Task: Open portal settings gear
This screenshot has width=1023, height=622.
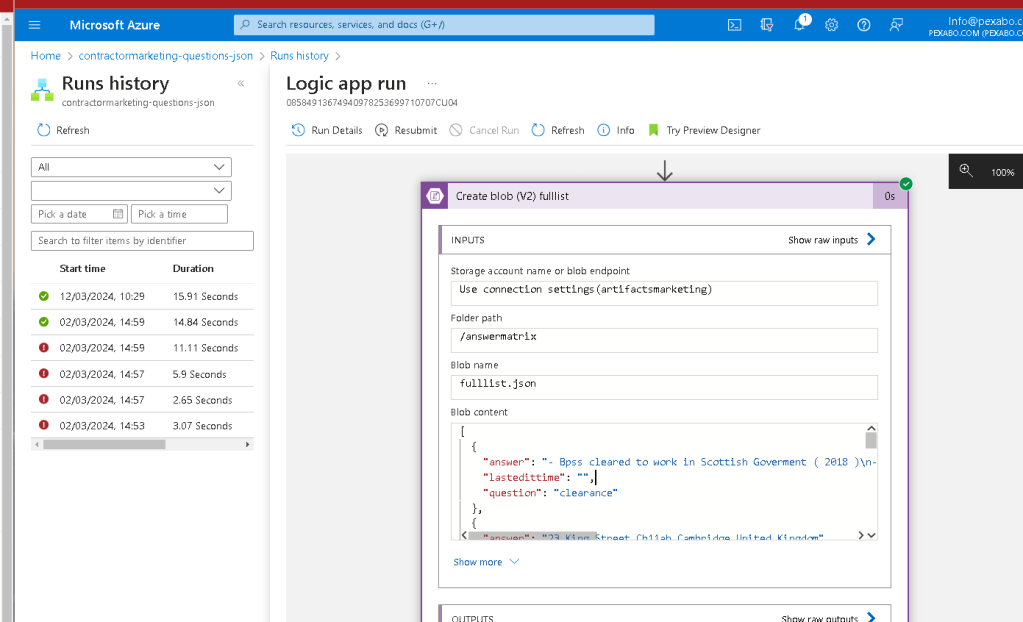Action: pyautogui.click(x=831, y=25)
